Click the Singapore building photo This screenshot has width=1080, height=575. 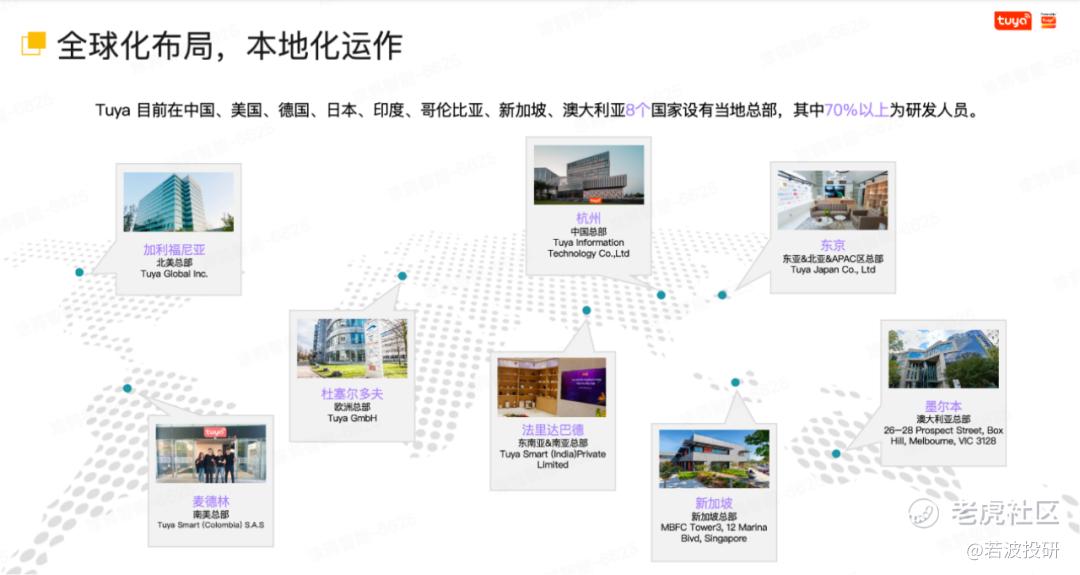coord(714,459)
